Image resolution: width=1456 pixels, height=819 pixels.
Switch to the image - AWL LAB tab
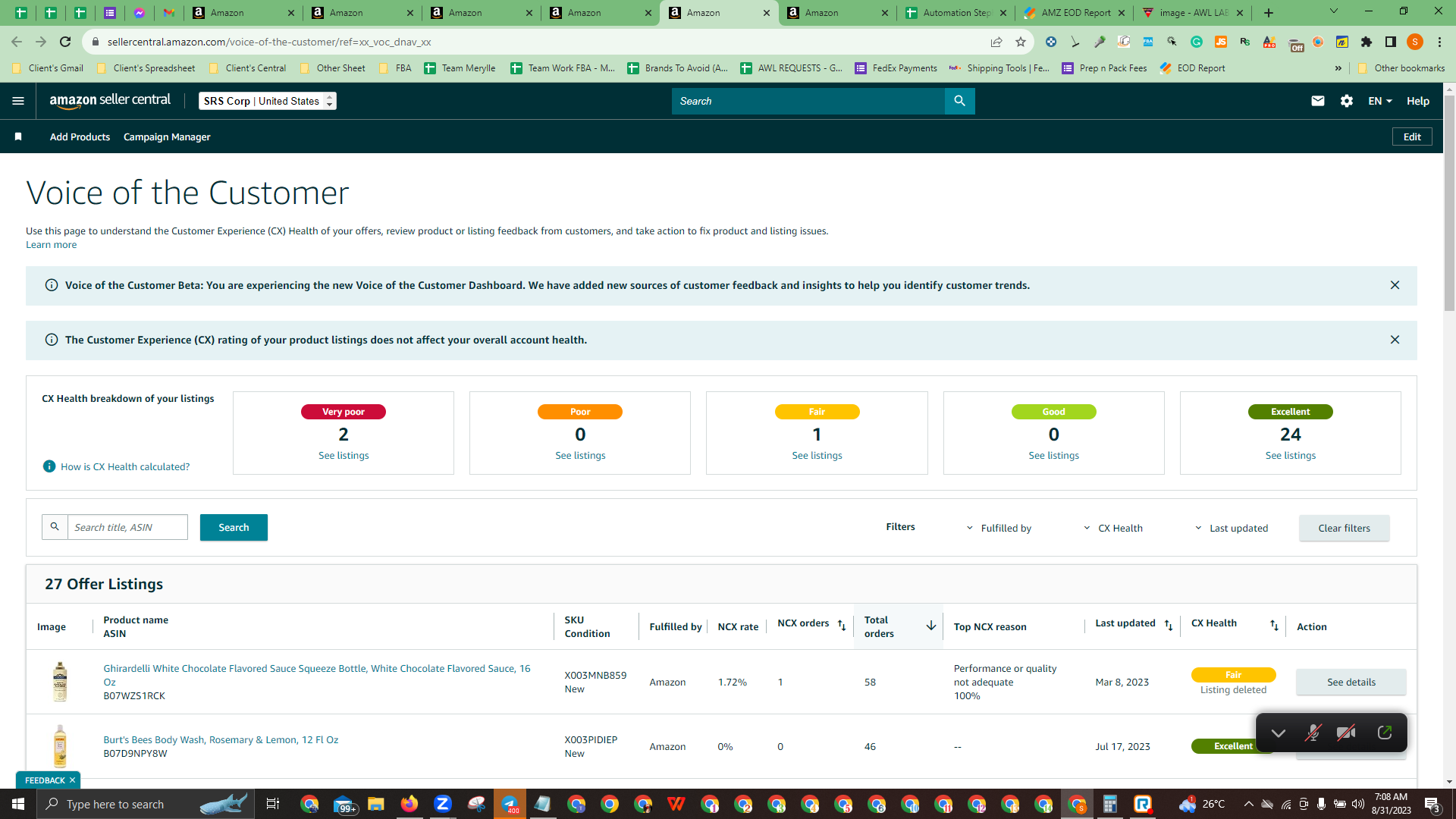coord(1194,13)
